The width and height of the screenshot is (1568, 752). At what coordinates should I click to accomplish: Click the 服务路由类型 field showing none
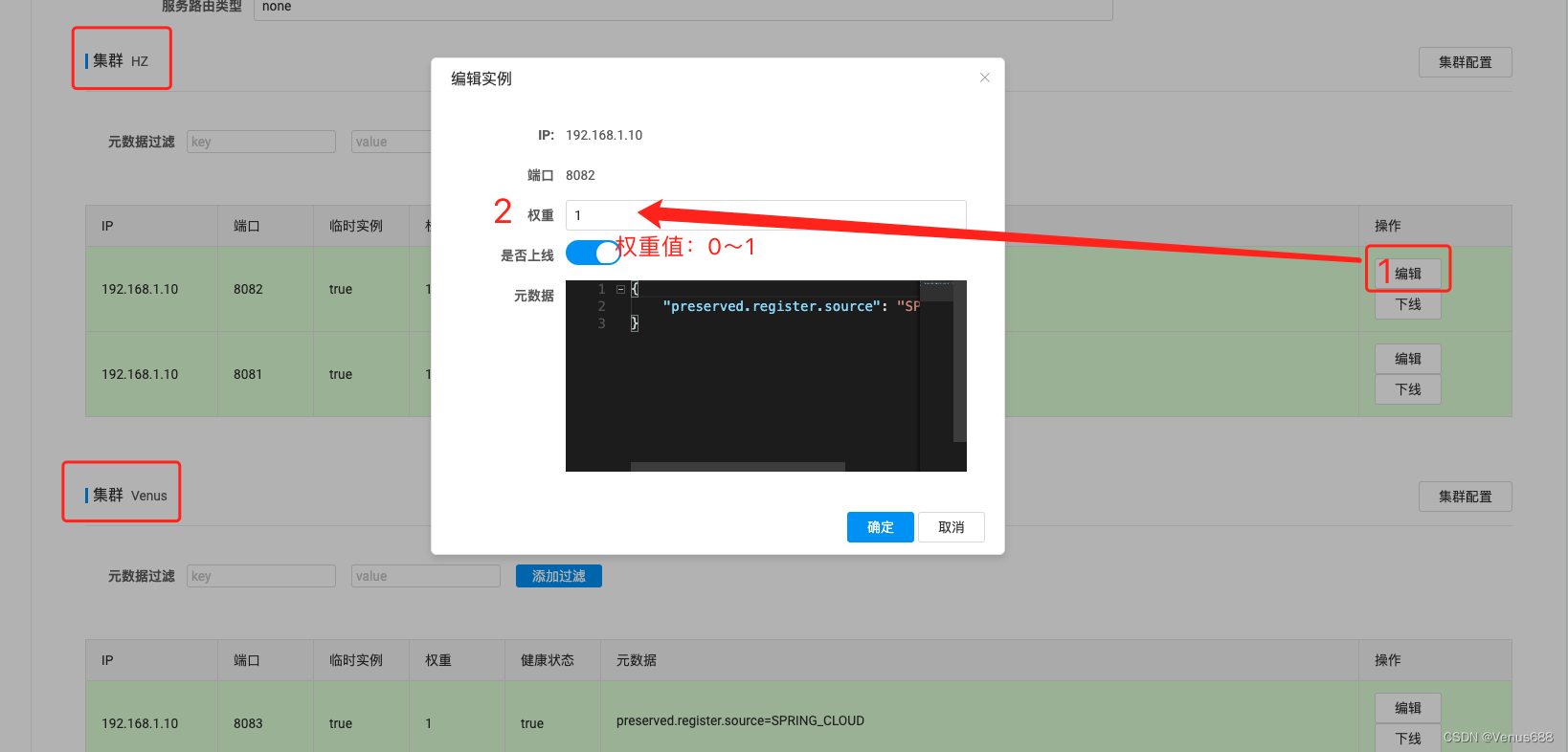[683, 8]
